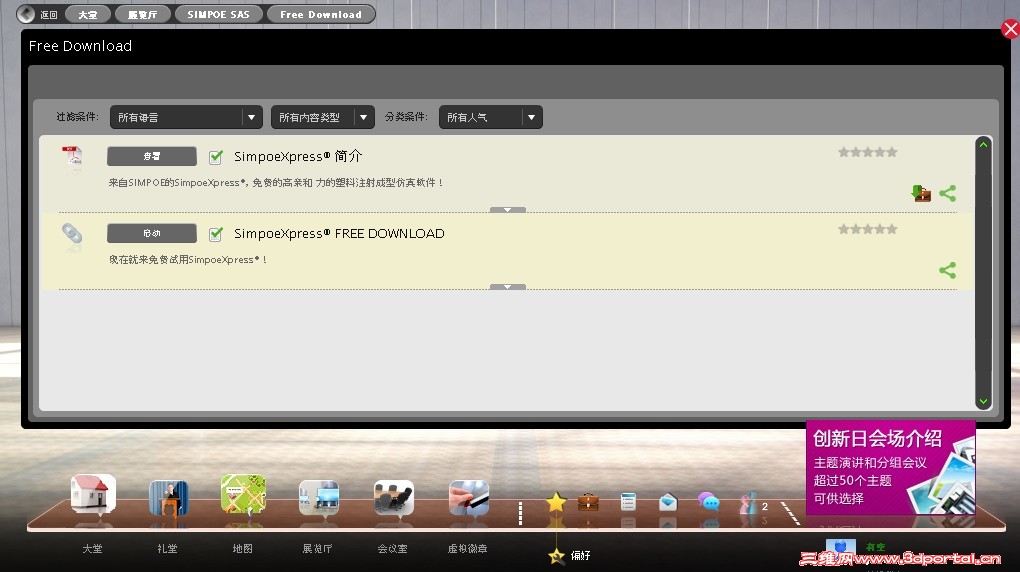Open the 虚拟徽章 virtual badge icon

(x=468, y=498)
